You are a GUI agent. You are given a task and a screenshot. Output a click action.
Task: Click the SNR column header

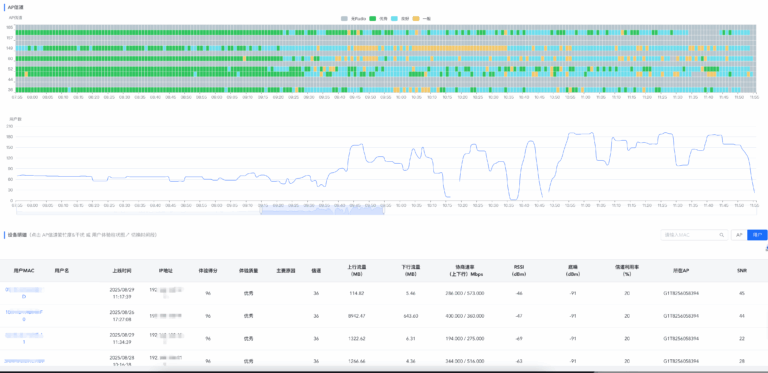742,270
